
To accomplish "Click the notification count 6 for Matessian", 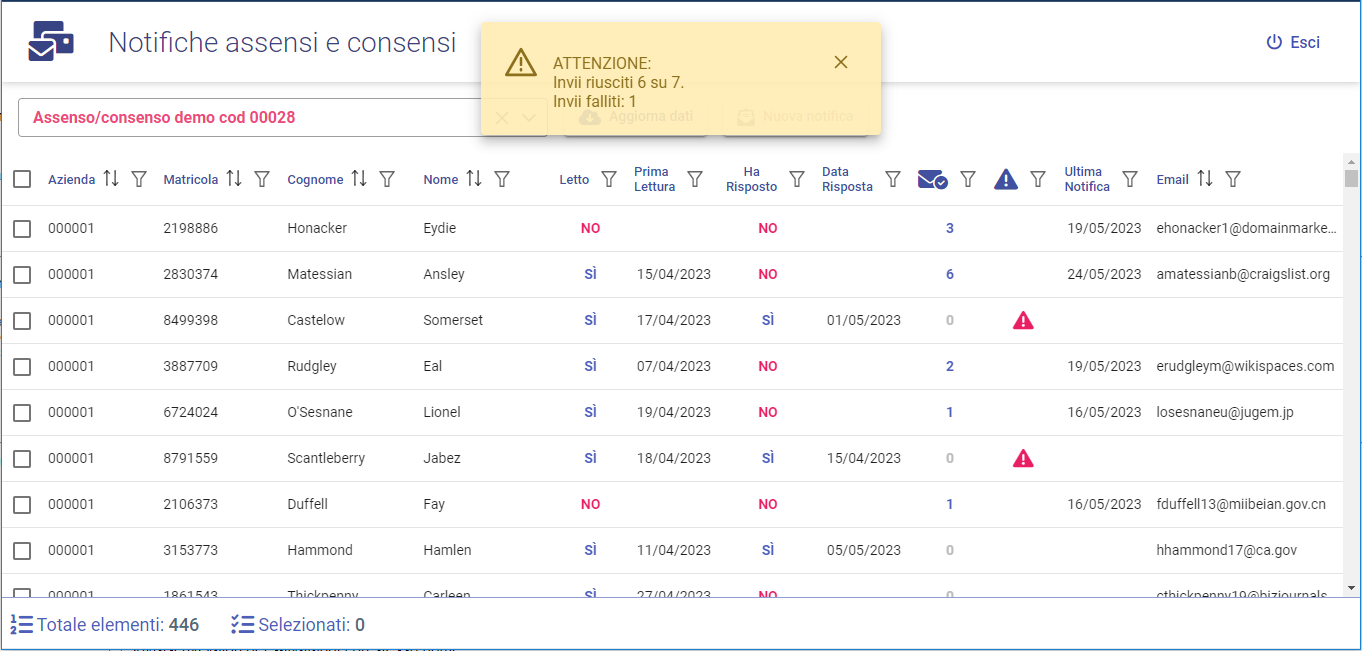I will coord(949,274).
